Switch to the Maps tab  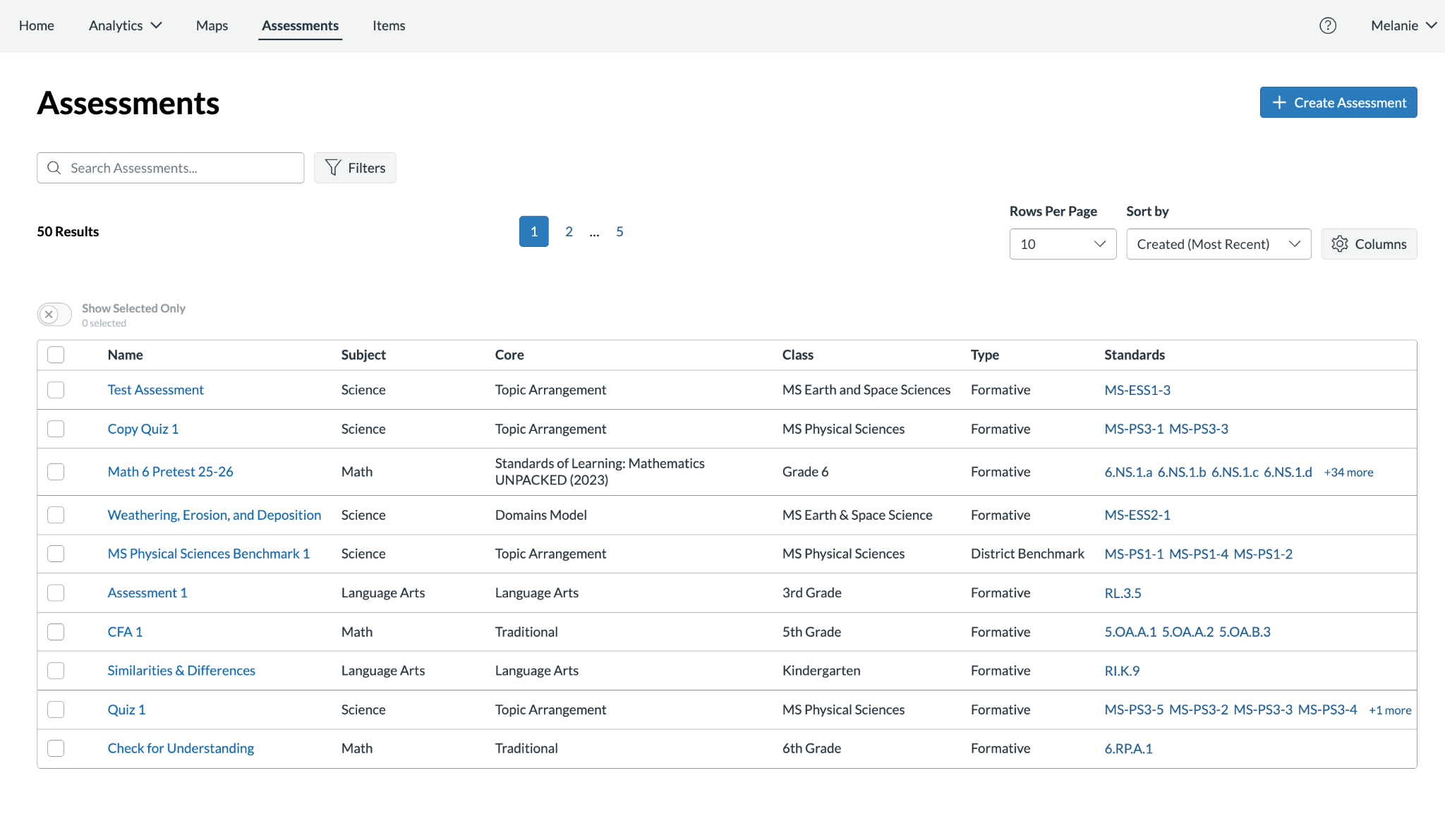tap(212, 25)
